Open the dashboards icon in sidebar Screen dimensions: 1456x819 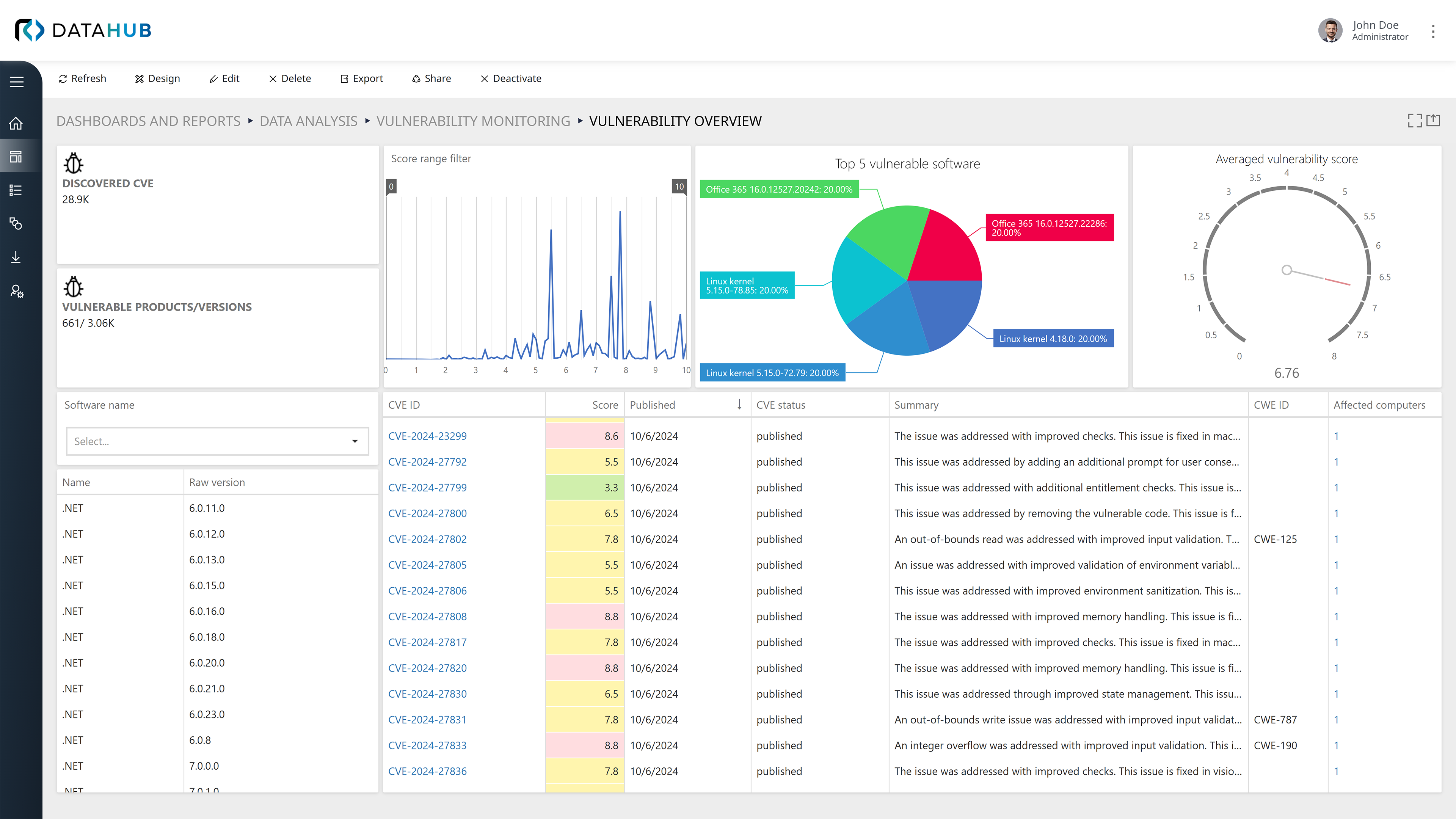(16, 157)
